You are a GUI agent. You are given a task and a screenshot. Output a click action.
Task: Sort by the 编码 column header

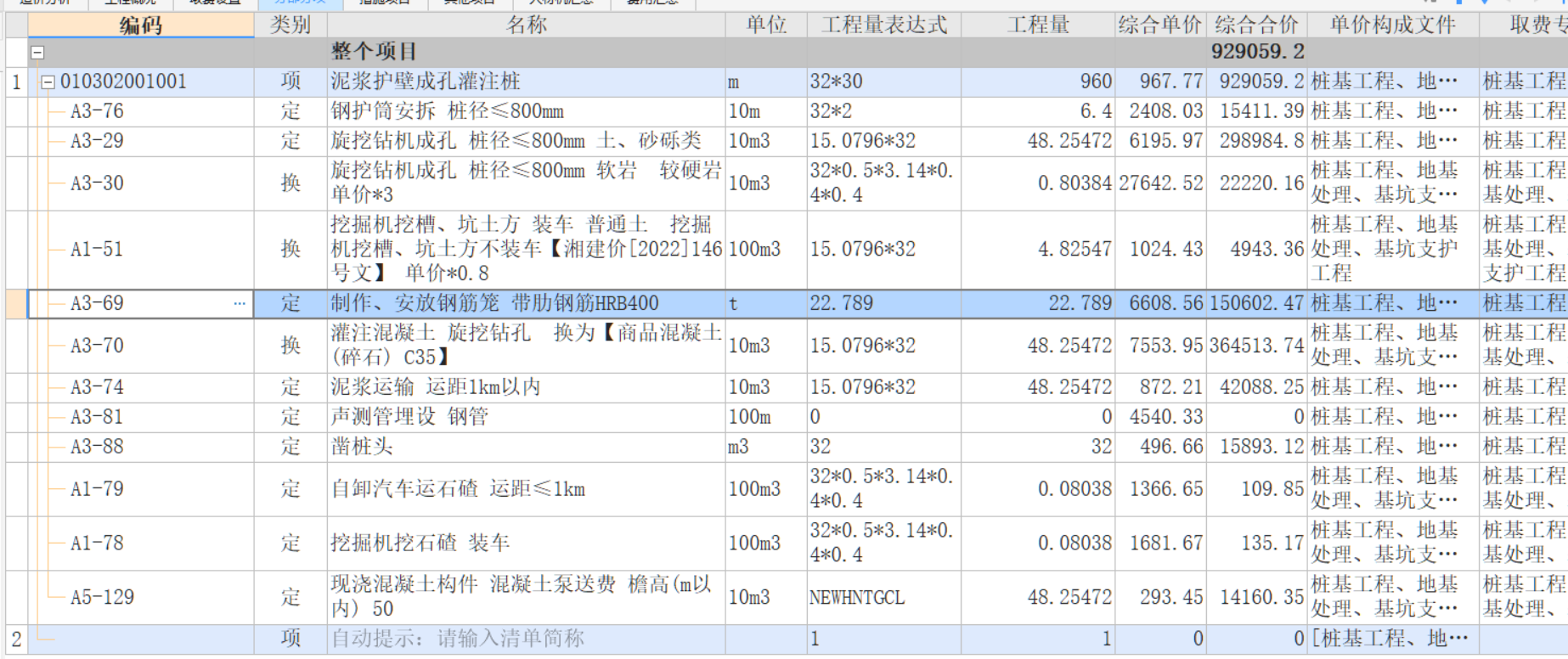[x=141, y=25]
